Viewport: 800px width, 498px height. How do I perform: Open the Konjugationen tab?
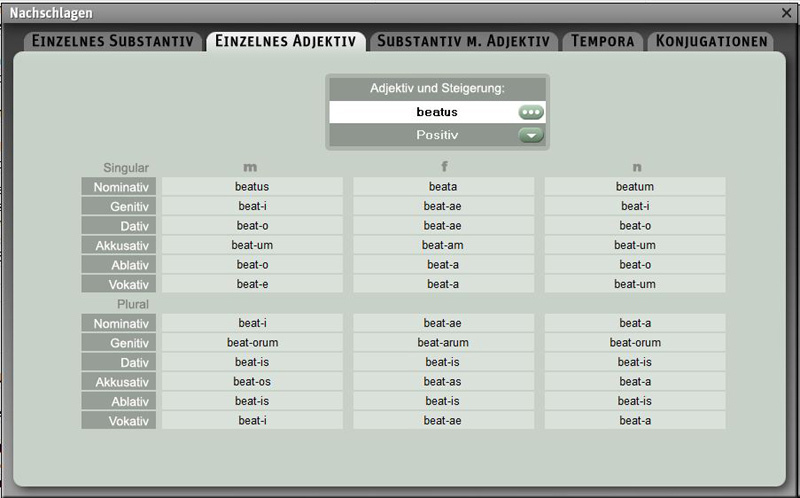[x=711, y=41]
